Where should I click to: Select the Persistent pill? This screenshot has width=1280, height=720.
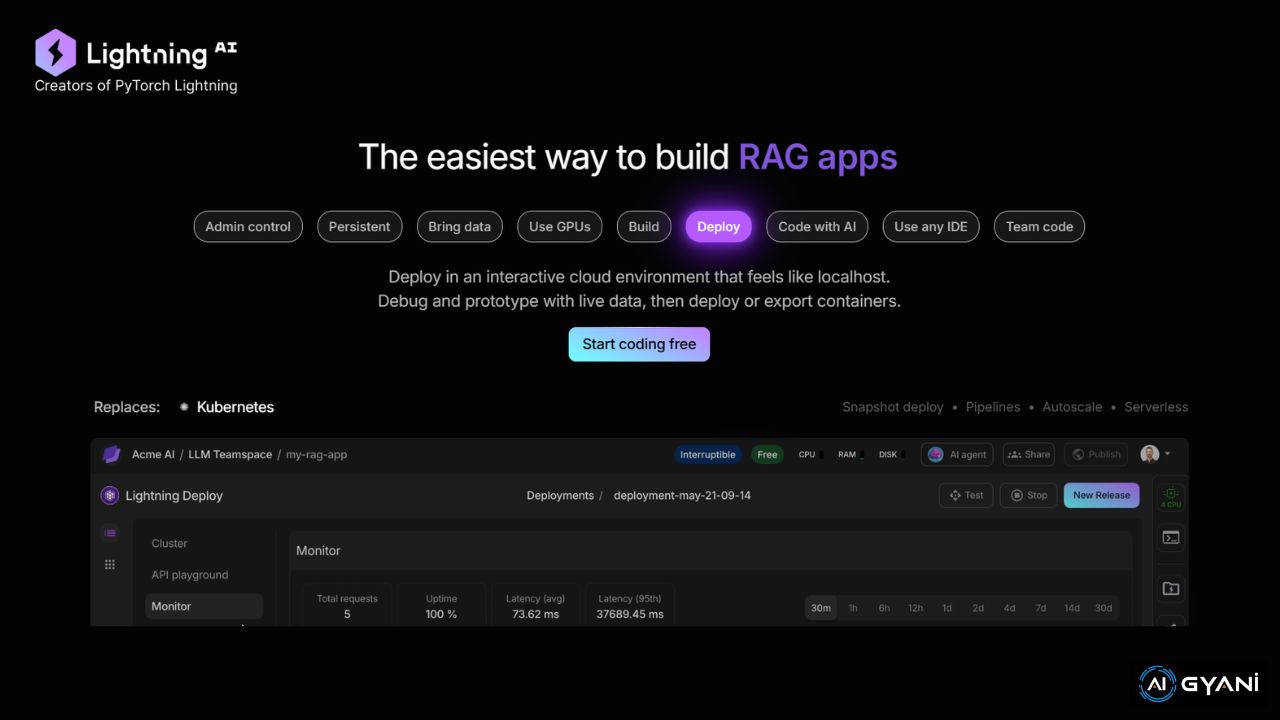click(360, 226)
